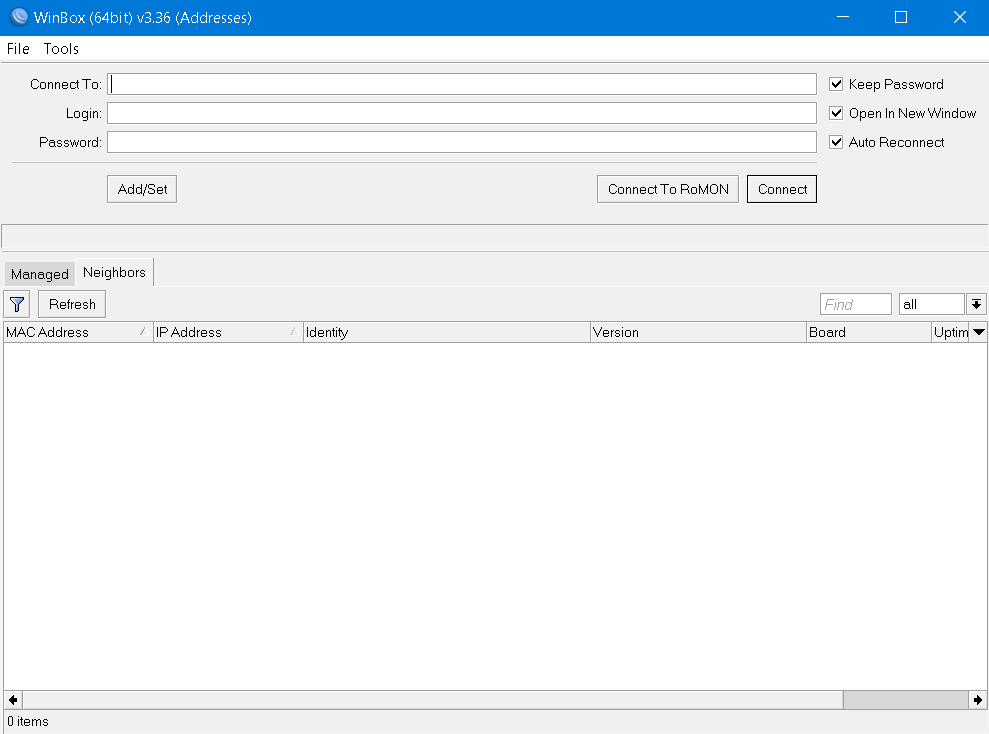Click the Connect button

point(782,189)
